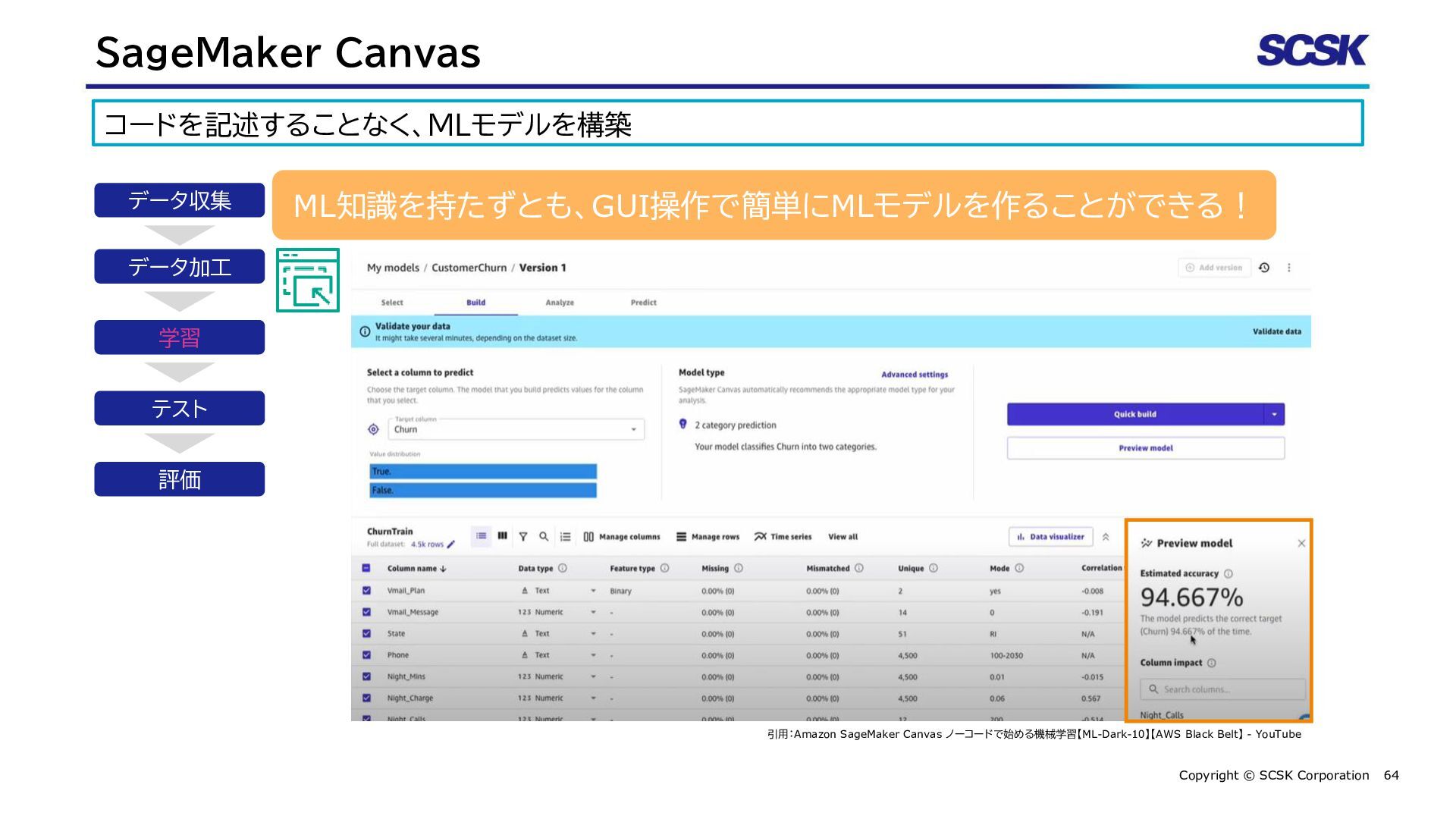Go to CustomerChurn breadcrumb
This screenshot has height=819, width=1456.
tap(469, 268)
